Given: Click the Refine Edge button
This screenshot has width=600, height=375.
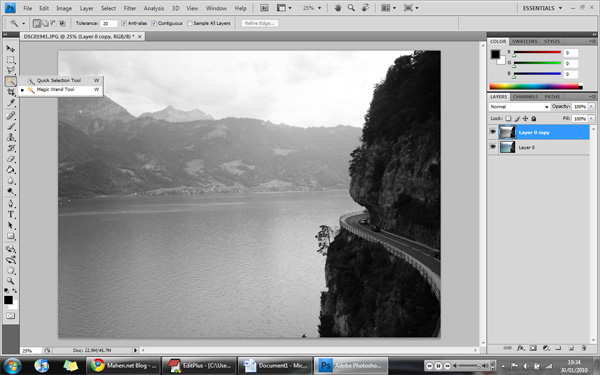Looking at the screenshot, I should click(x=259, y=23).
